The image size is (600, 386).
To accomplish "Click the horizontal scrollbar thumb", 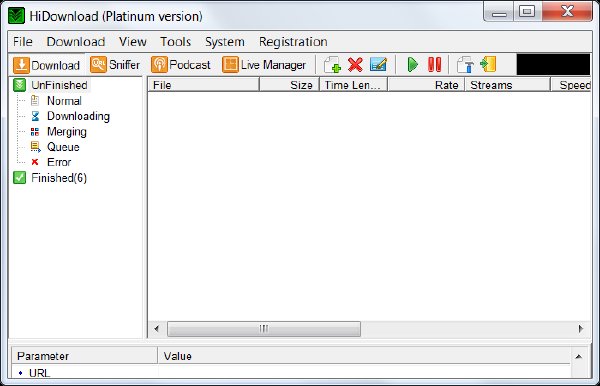I will (264, 329).
